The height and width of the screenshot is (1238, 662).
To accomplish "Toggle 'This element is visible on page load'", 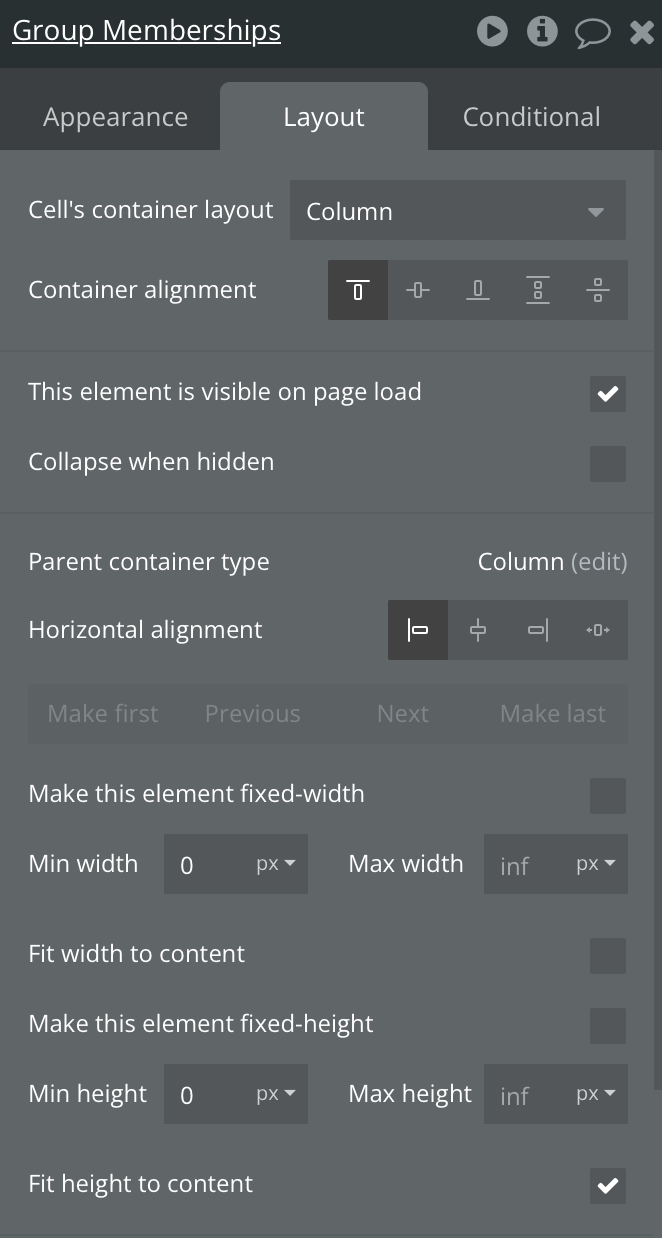I will (607, 393).
